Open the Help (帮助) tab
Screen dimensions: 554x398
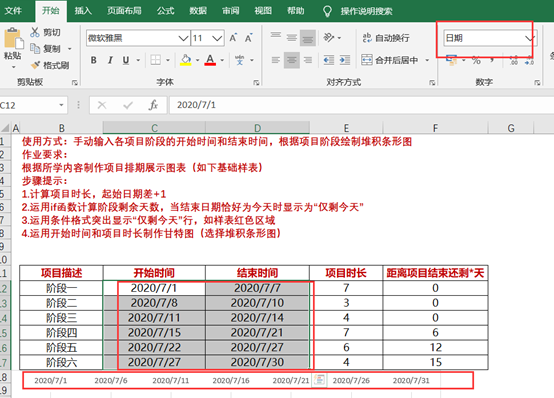(x=296, y=11)
